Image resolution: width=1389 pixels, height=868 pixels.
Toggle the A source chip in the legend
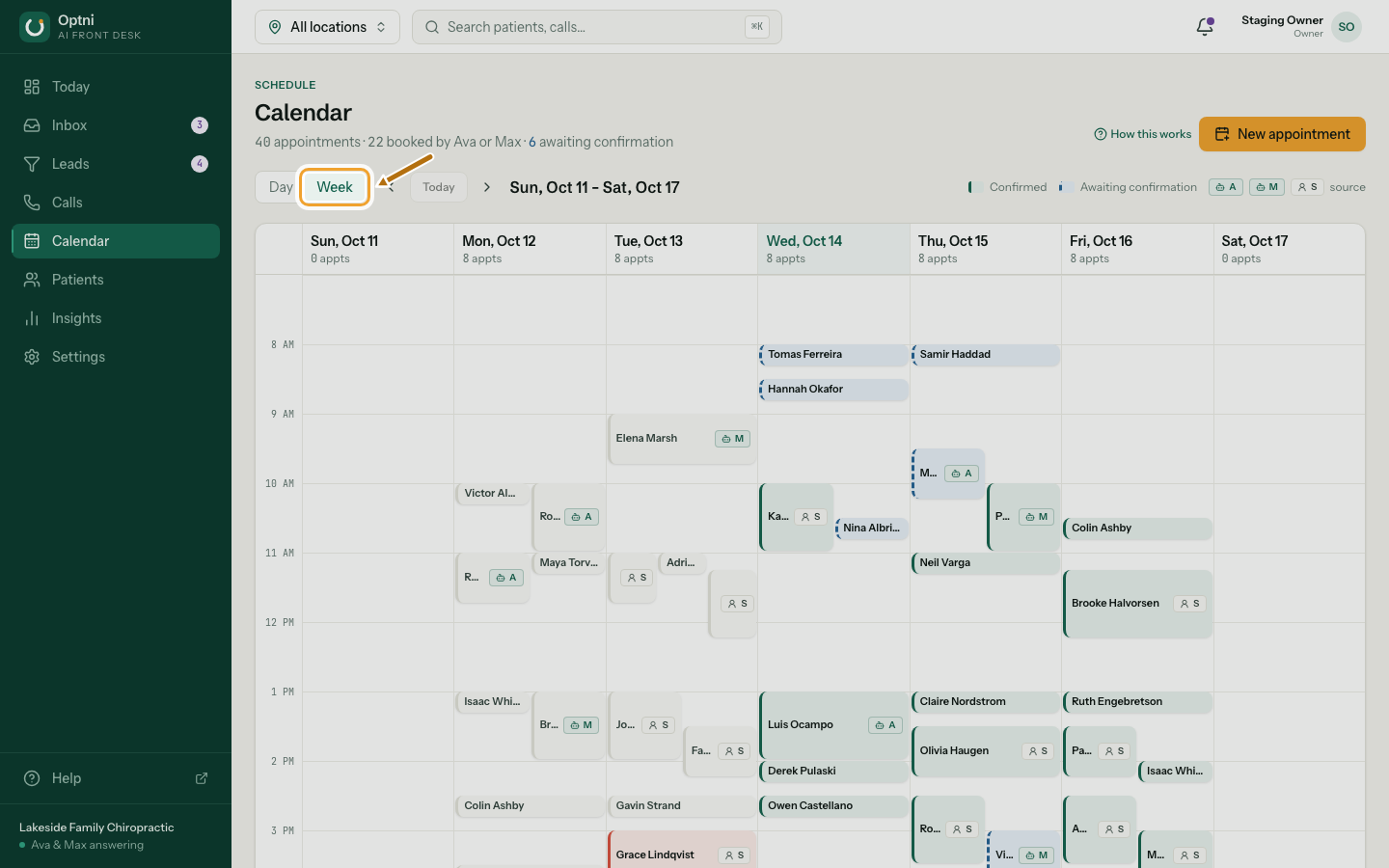coord(1226,187)
